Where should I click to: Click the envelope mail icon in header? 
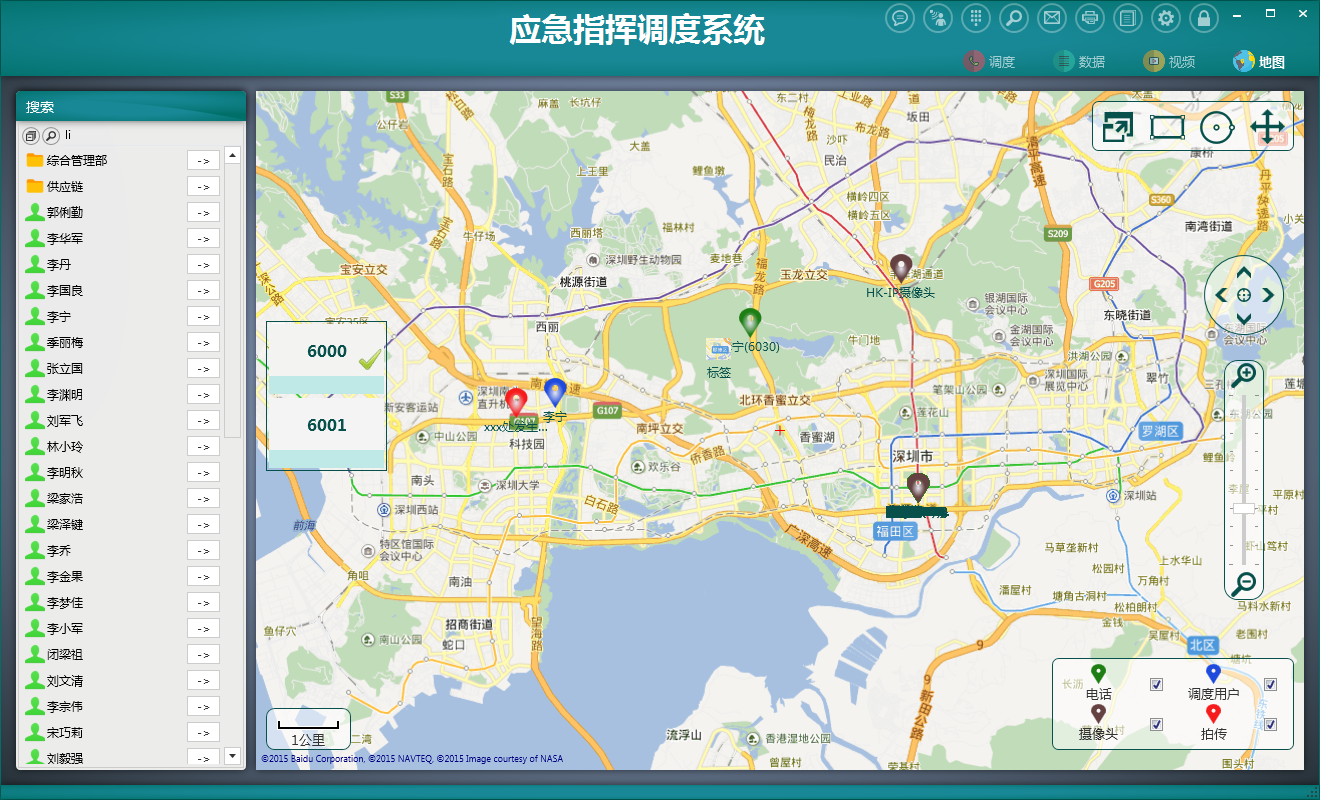(x=1051, y=18)
